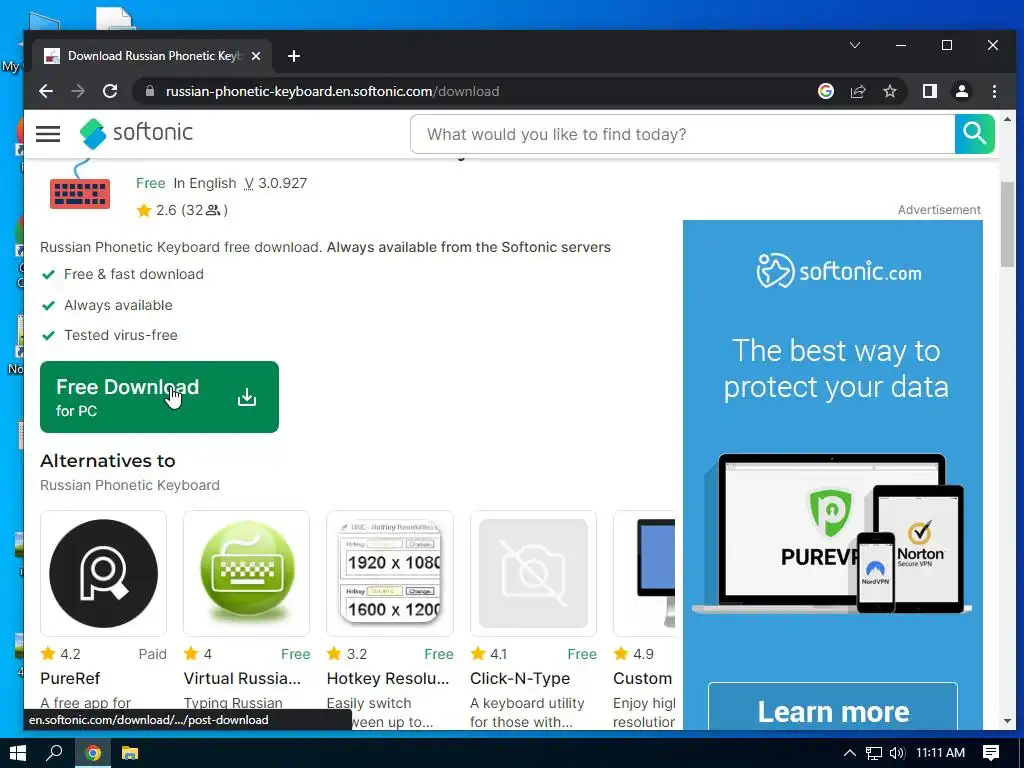Click the Google icon in address bar

coord(825,91)
